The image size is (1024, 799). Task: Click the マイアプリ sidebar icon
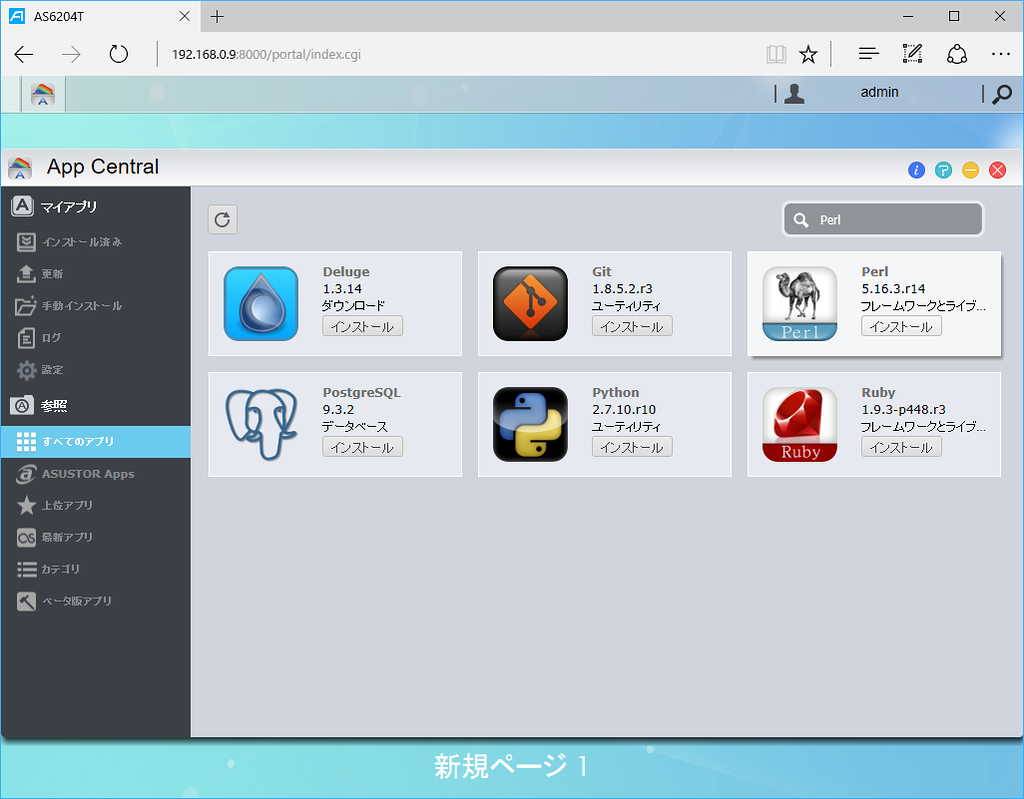[22, 206]
